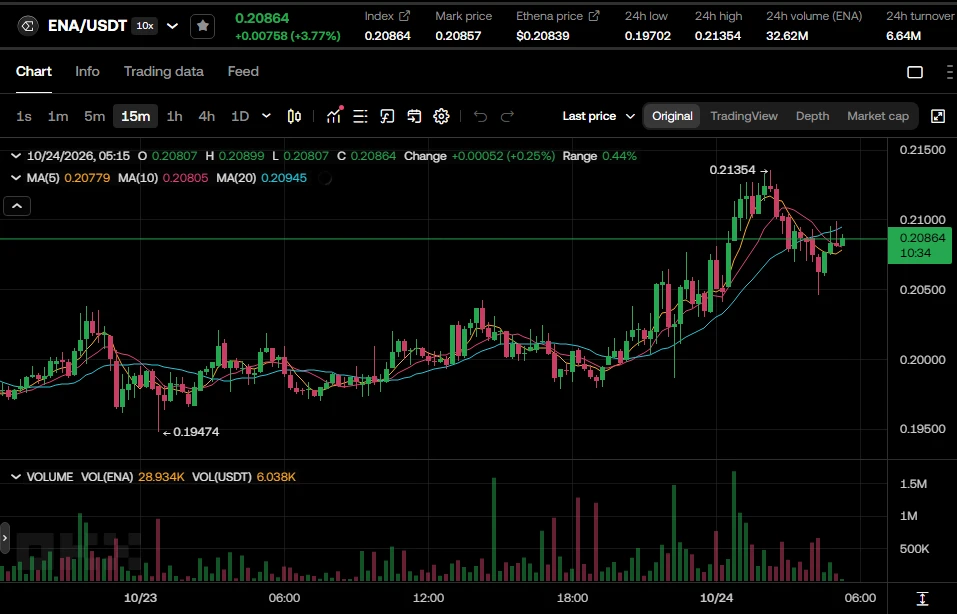Switch the chart panel layout using the rectangle icon
The image size is (957, 614).
pyautogui.click(x=915, y=72)
